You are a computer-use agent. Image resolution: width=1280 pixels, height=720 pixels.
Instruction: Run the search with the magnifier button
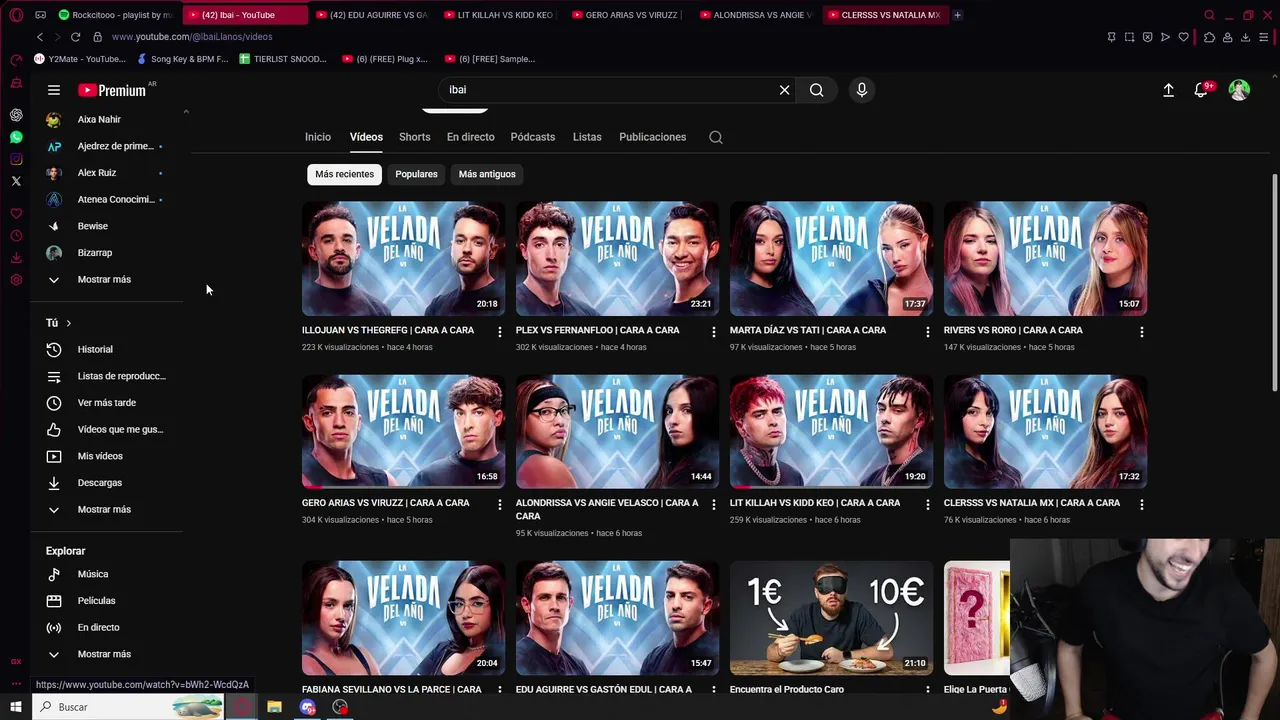pos(817,90)
